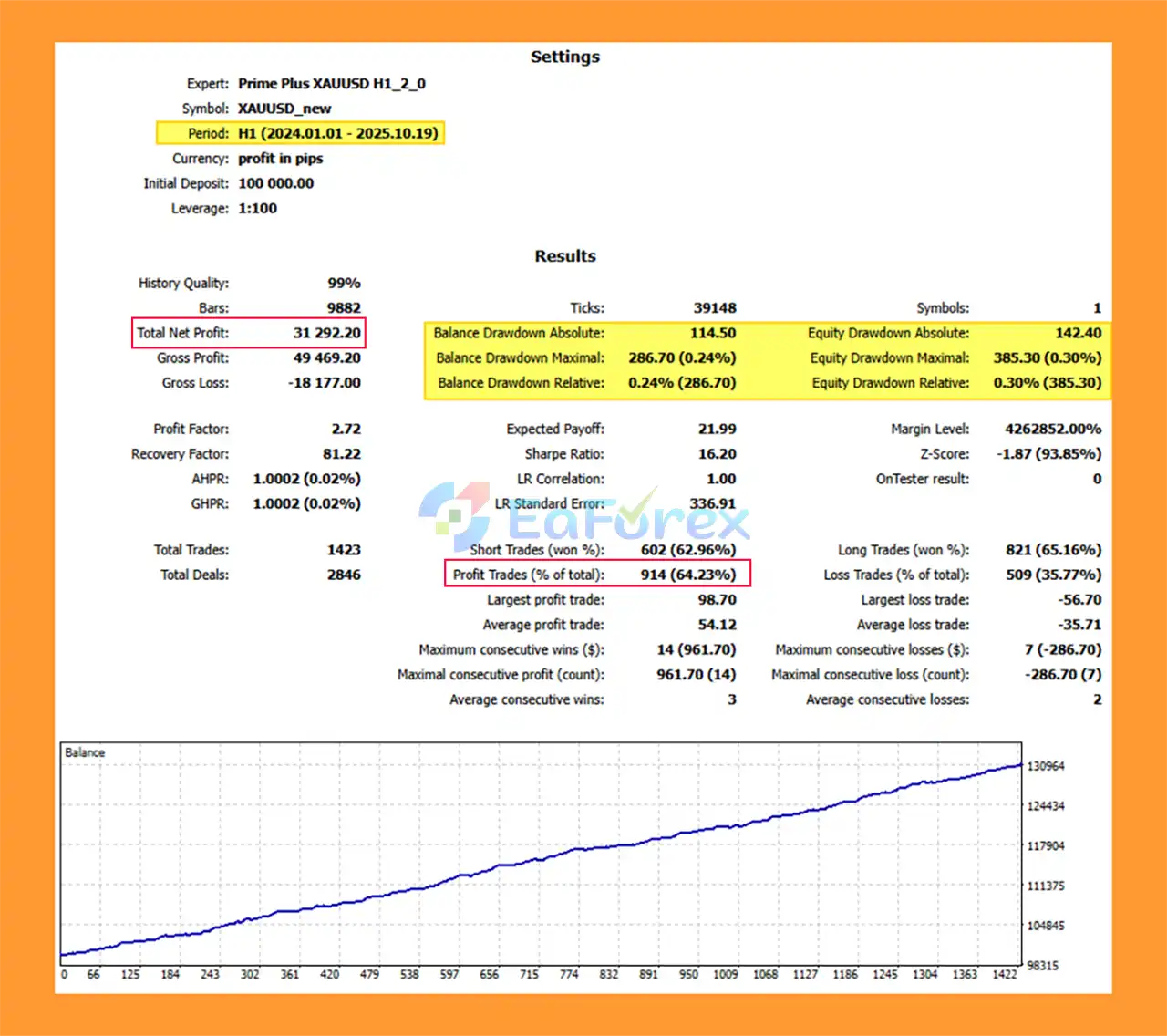Click the Largest loss trade value -56.70
The width and height of the screenshot is (1167, 1036).
click(x=1079, y=600)
